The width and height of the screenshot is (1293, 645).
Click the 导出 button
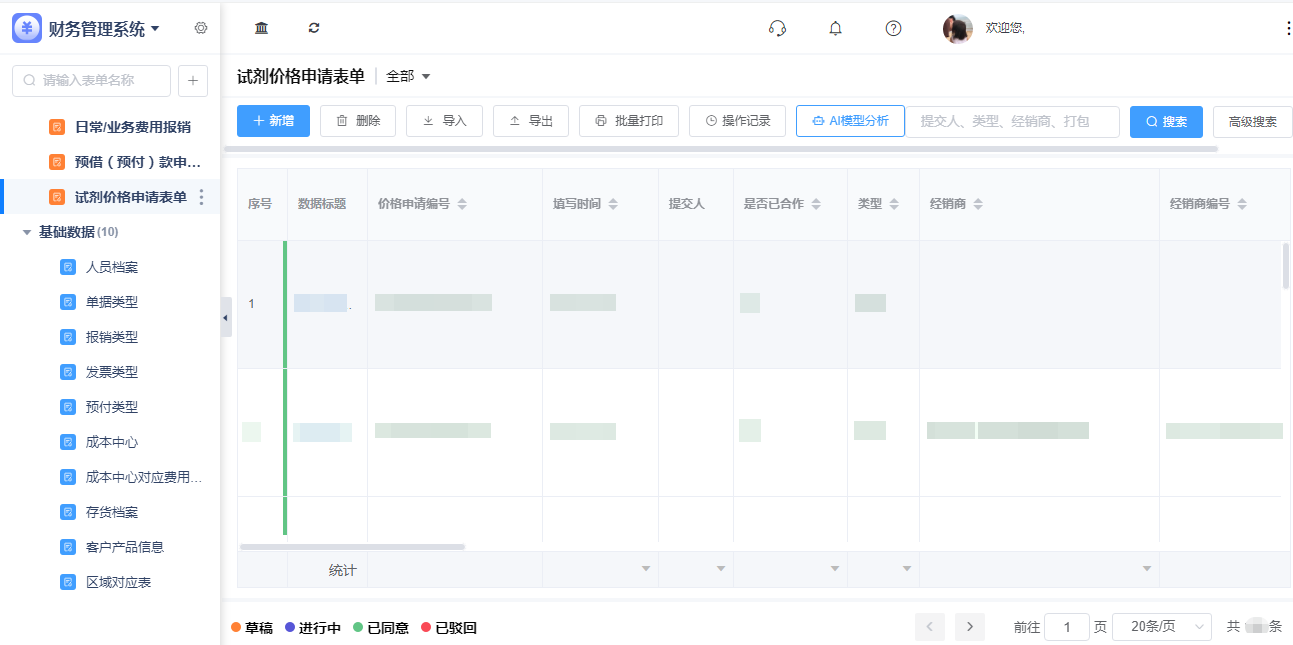tap(531, 121)
